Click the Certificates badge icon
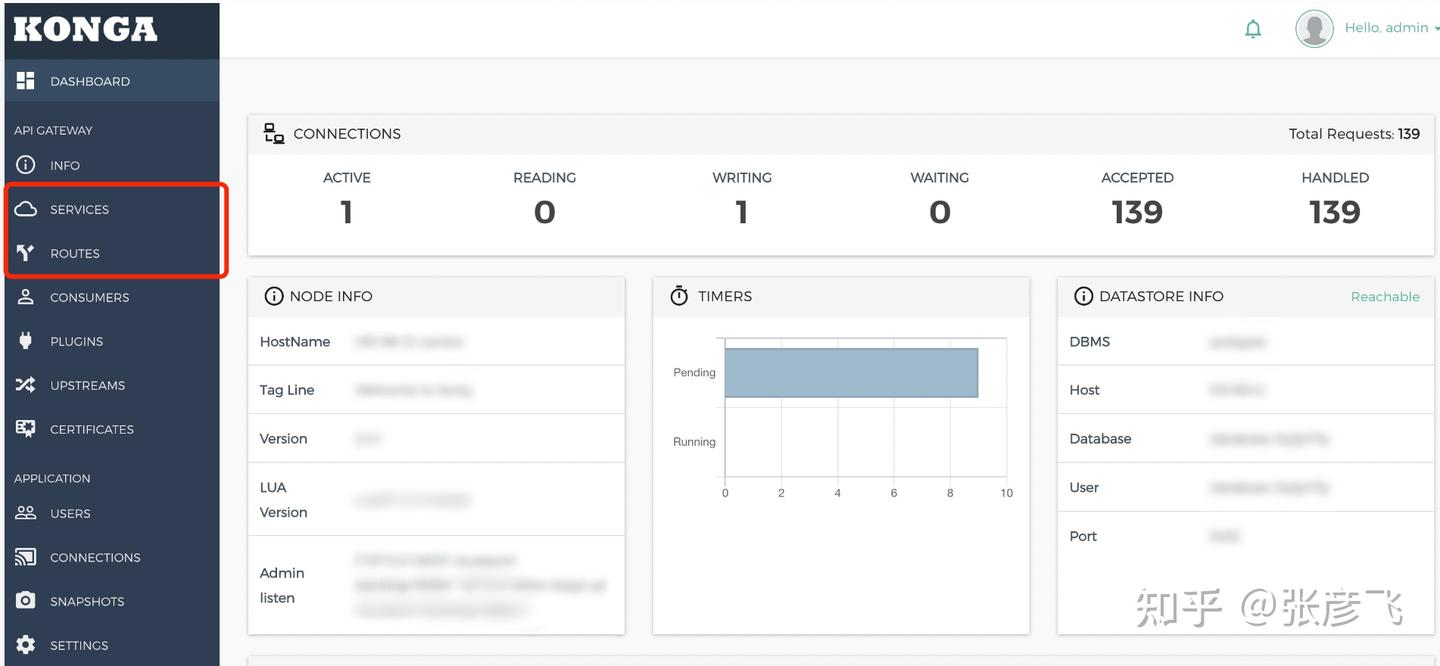Viewport: 1440px width, 666px height. pyautogui.click(x=26, y=429)
